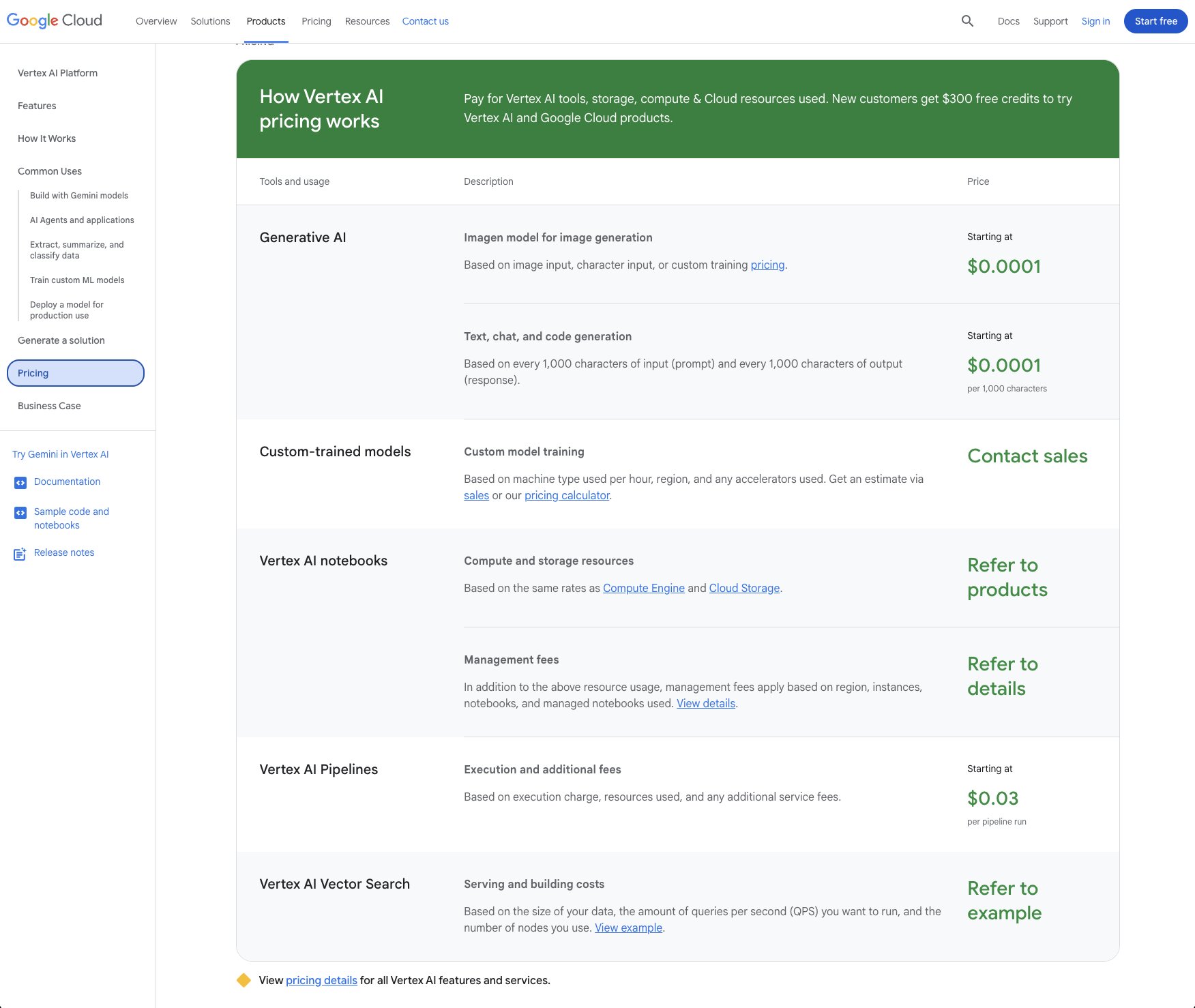
Task: Click View details under Management fees
Action: tap(706, 703)
